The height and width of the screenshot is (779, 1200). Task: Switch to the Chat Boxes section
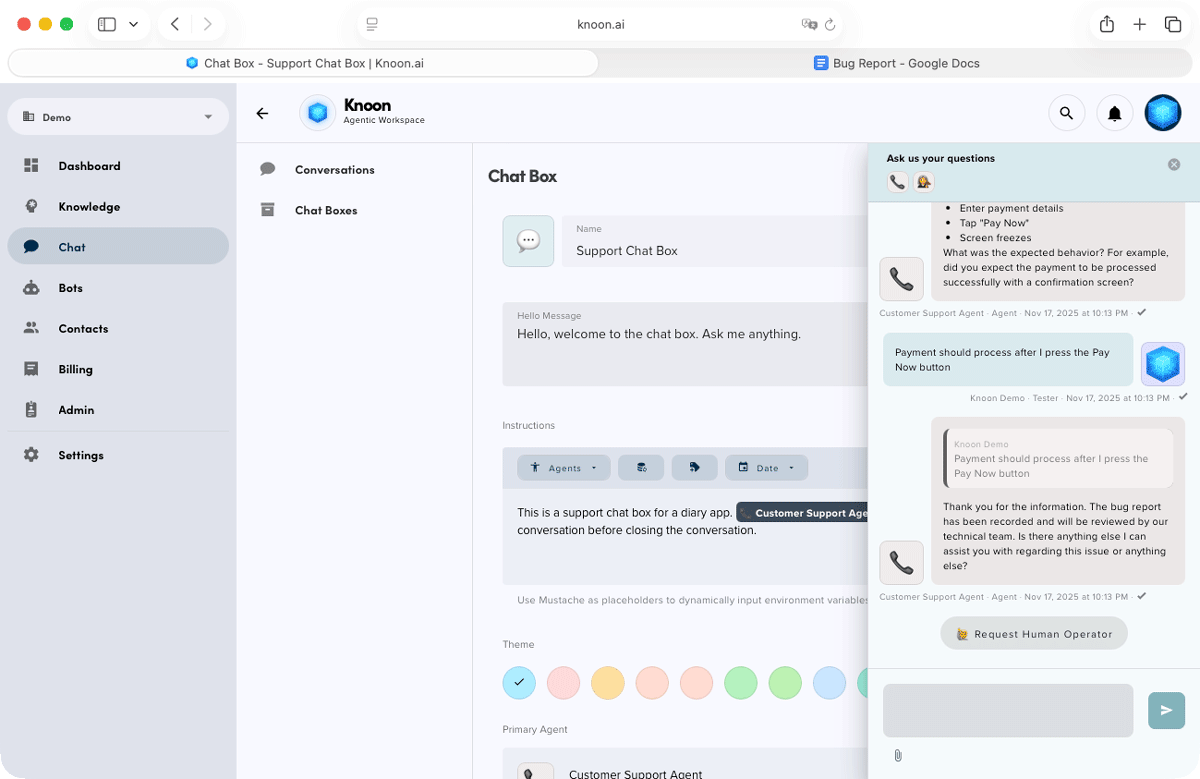click(325, 210)
